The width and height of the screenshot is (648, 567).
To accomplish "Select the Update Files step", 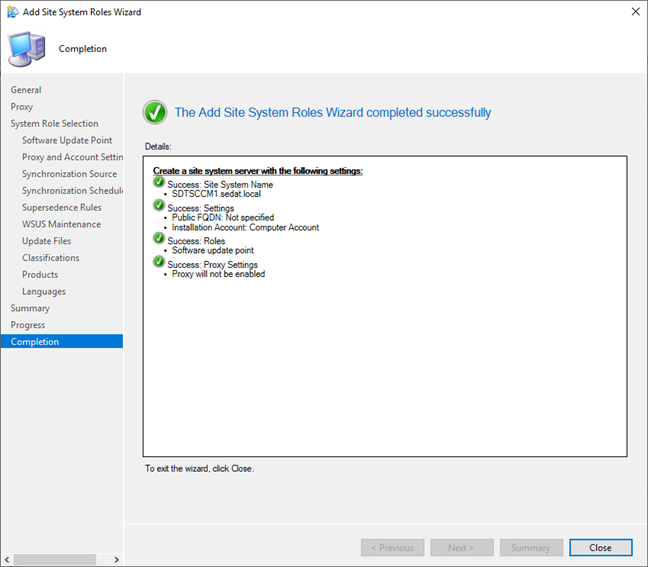I will 46,241.
